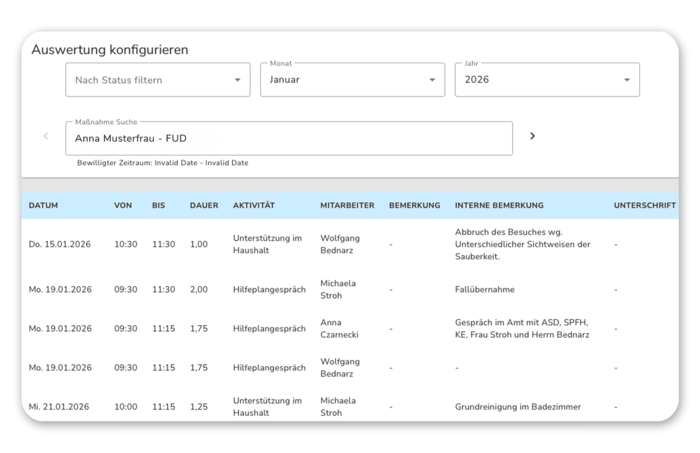
Task: Open the 'Nach Status filtern' dropdown
Action: click(x=157, y=80)
